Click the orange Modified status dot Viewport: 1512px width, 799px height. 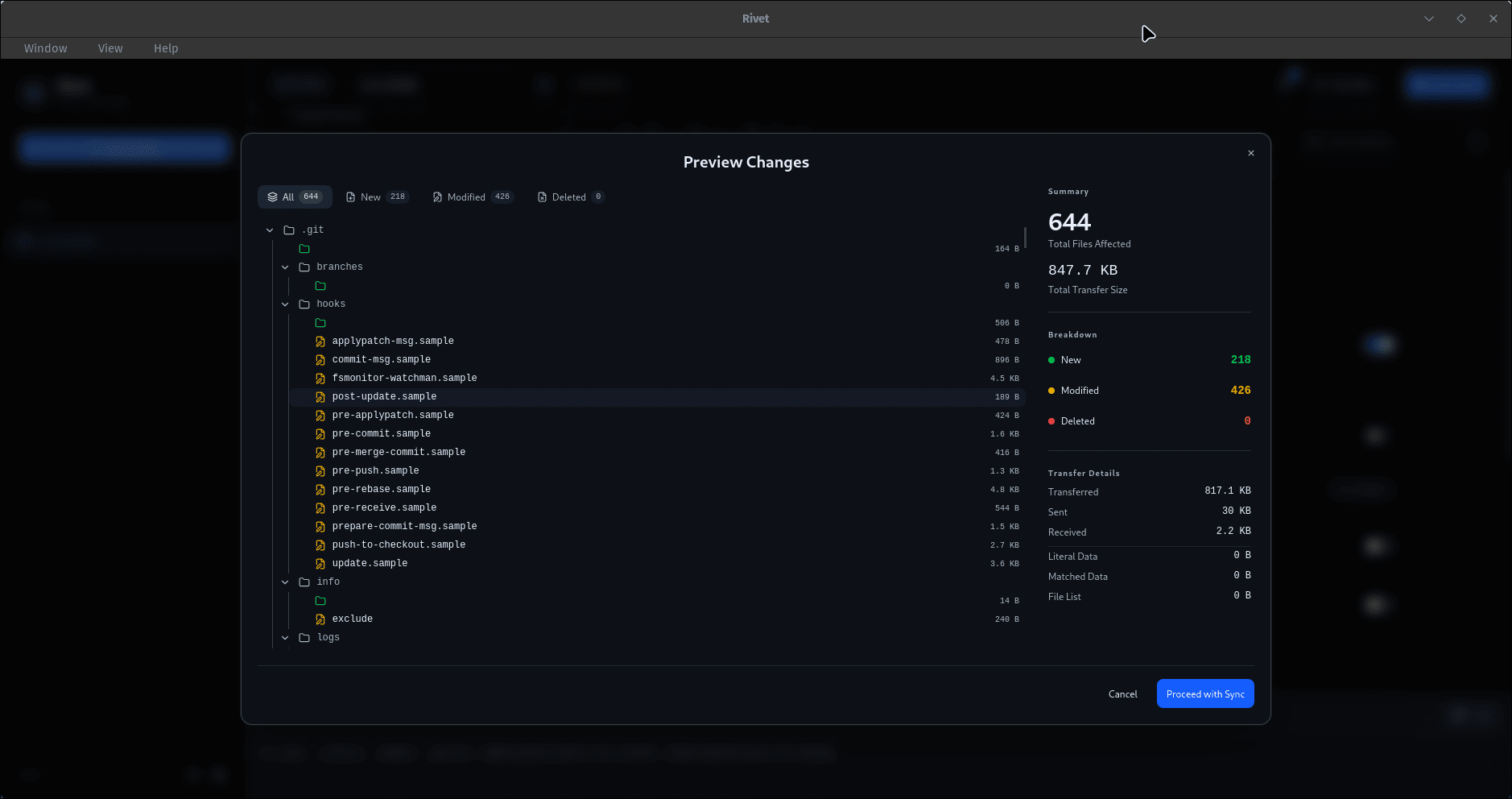click(x=1051, y=391)
